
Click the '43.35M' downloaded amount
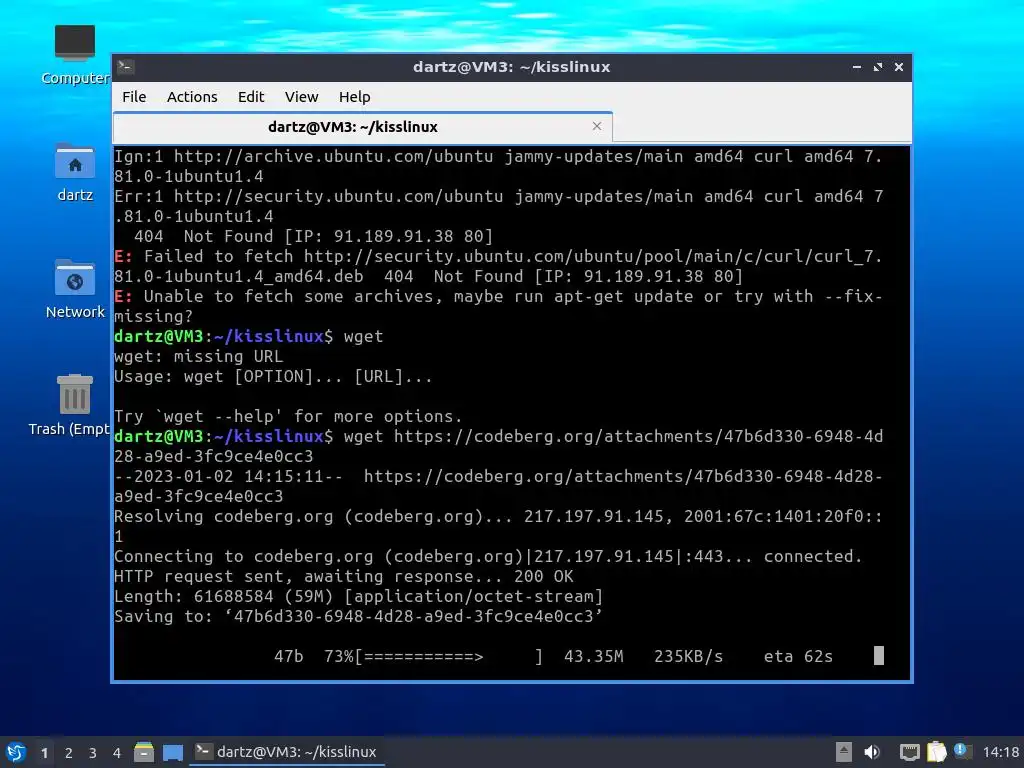coord(594,656)
